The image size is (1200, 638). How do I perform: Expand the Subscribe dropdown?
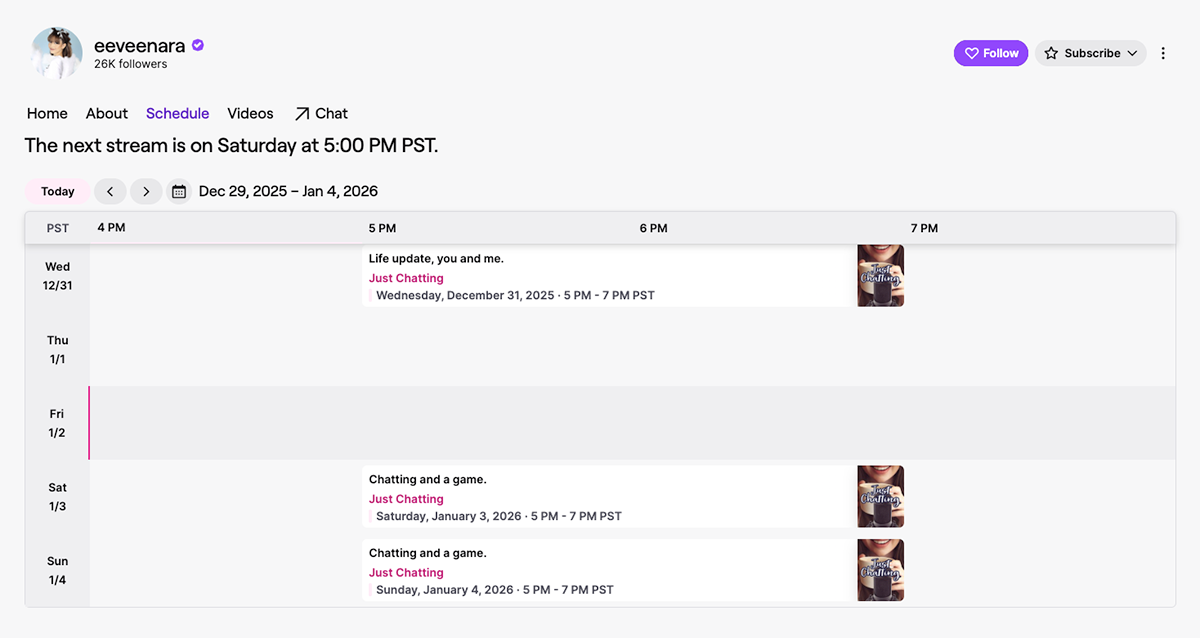[1091, 53]
